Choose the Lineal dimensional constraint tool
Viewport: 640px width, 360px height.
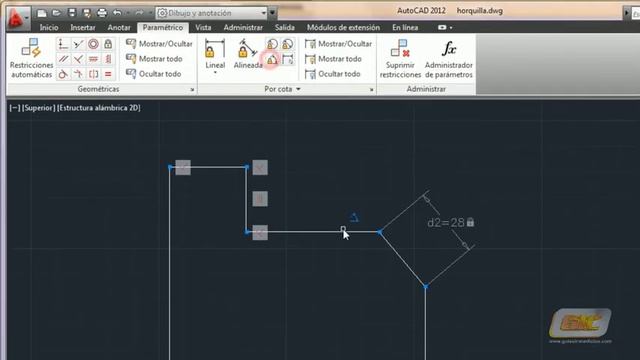tap(215, 53)
